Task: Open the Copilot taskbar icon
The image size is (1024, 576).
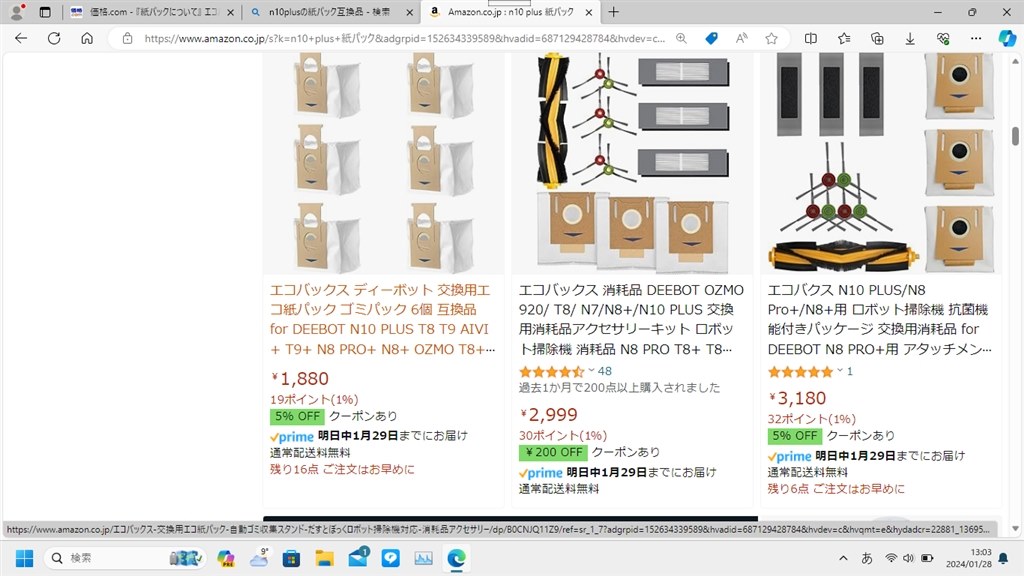Action: 226,558
